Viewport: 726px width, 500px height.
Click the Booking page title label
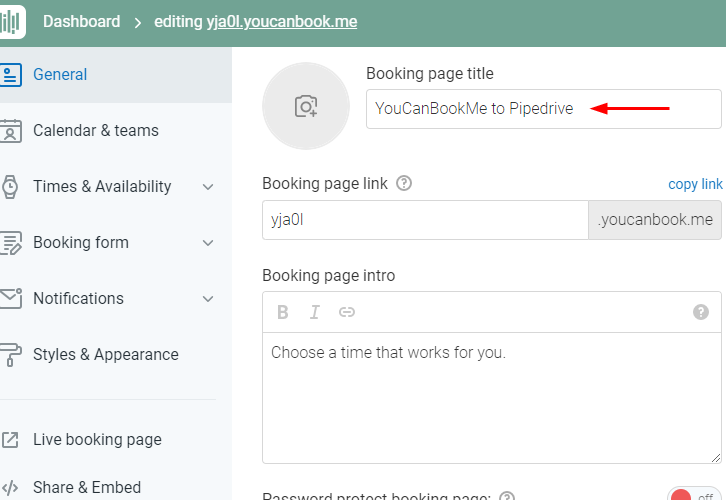(x=430, y=74)
